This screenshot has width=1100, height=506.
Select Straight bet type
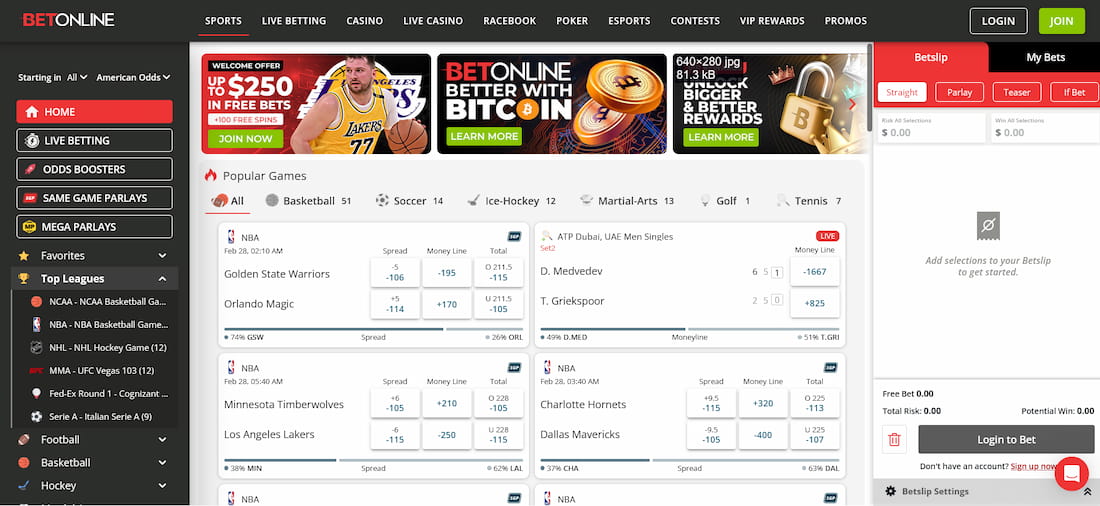point(902,92)
